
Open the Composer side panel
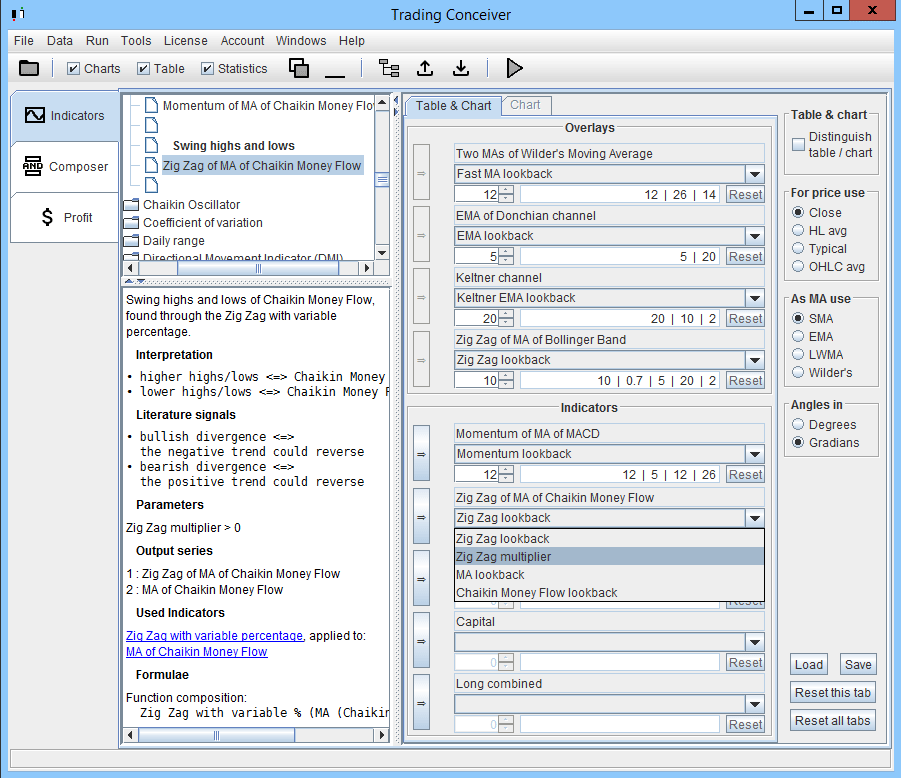[x=65, y=167]
